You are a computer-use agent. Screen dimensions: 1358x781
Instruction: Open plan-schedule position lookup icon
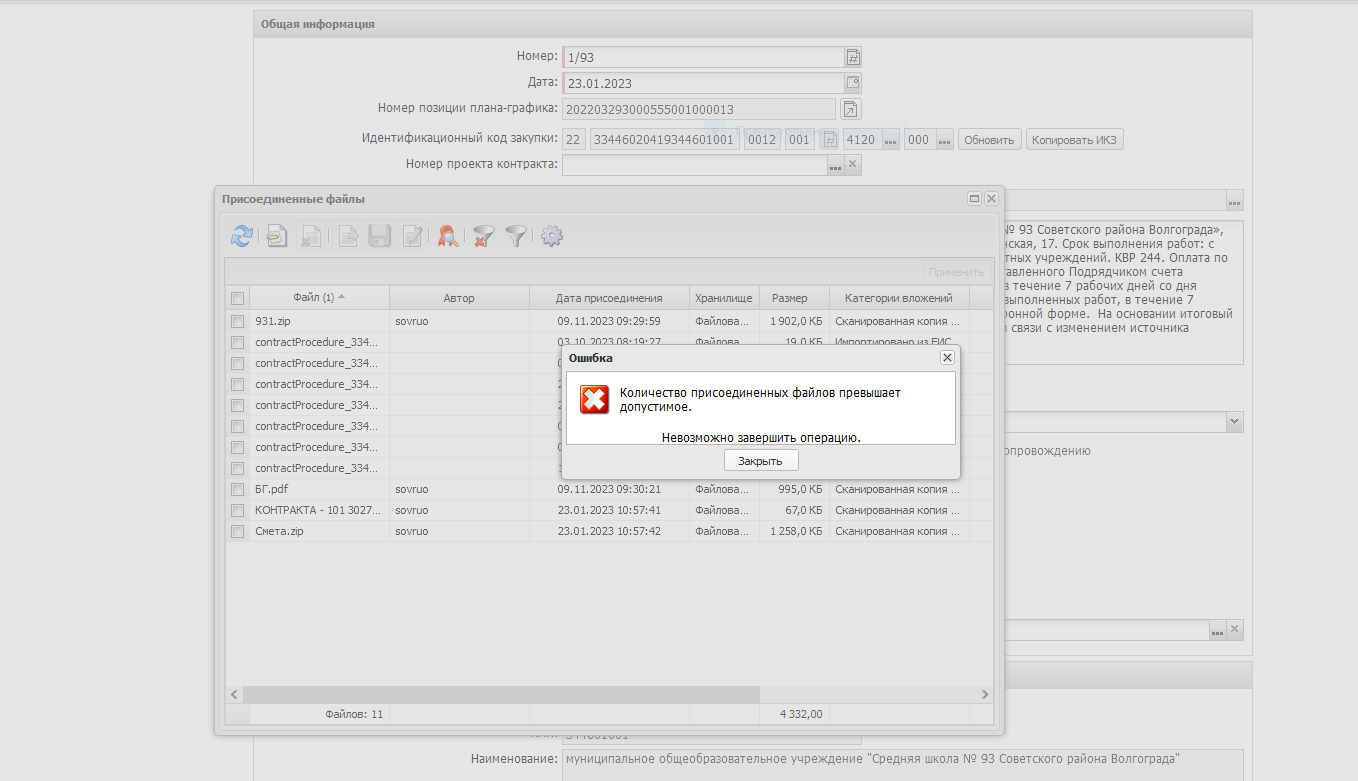[x=849, y=109]
